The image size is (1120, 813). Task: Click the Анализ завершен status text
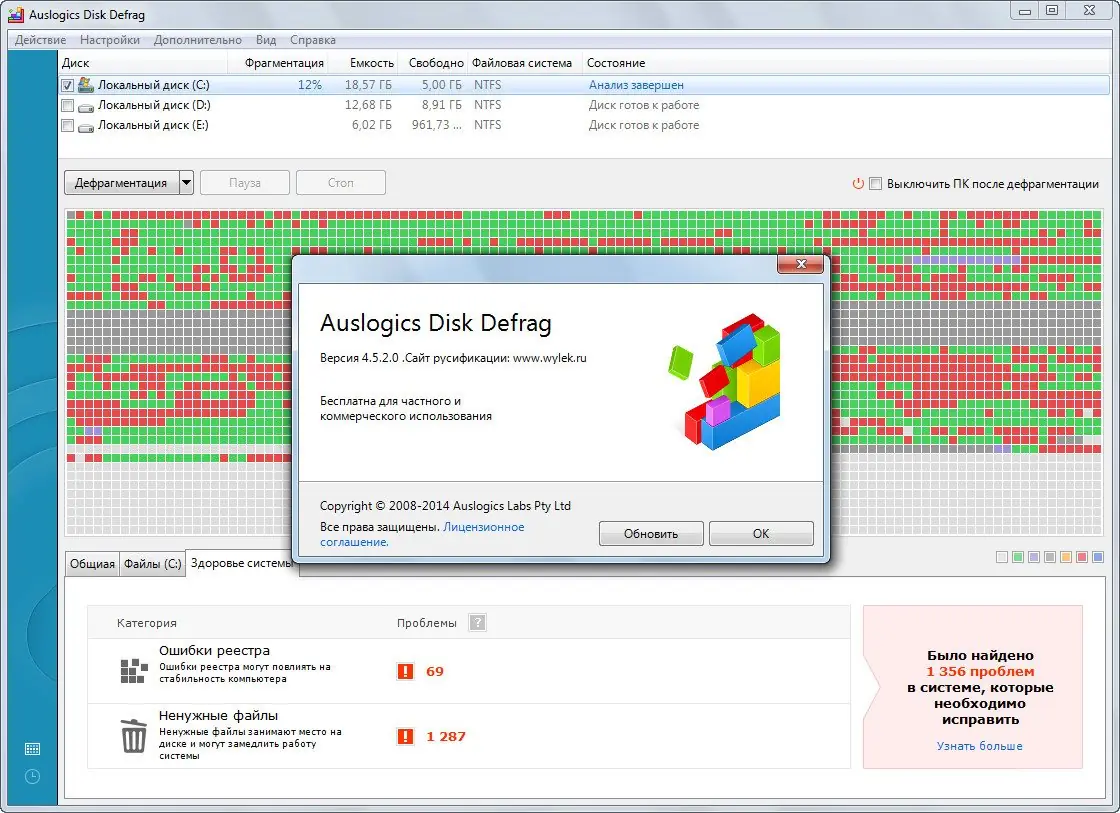pos(636,85)
